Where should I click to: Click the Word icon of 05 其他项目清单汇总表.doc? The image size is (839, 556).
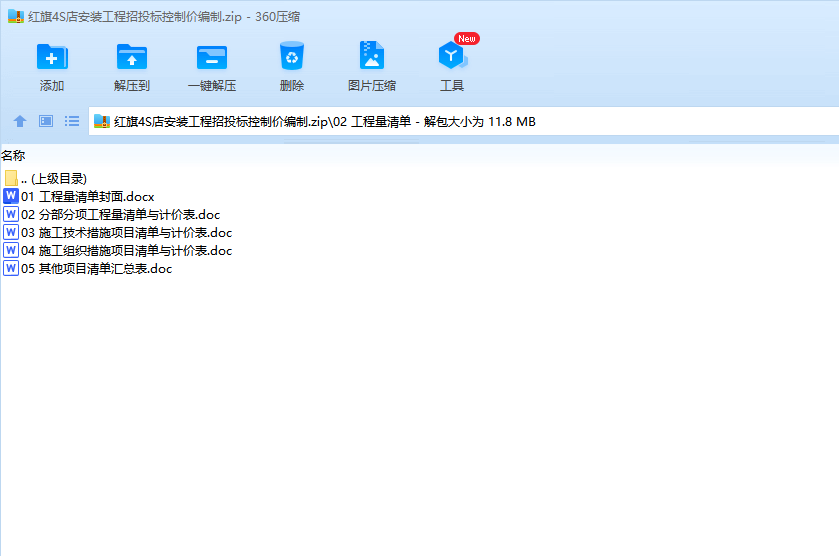click(11, 268)
